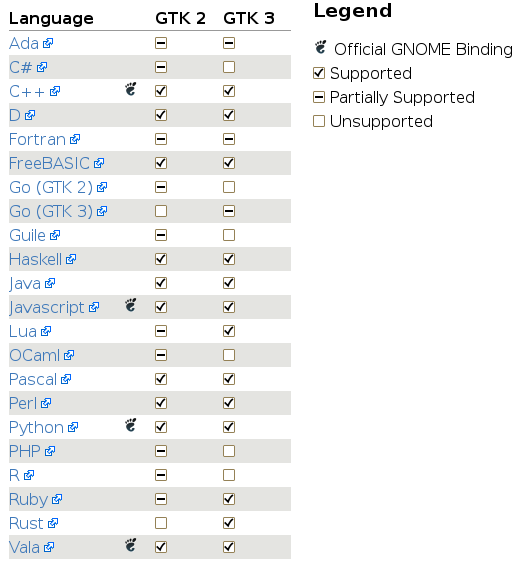Open the FreeBASIC language link
Image resolution: width=520 pixels, height=564 pixels.
49,163
